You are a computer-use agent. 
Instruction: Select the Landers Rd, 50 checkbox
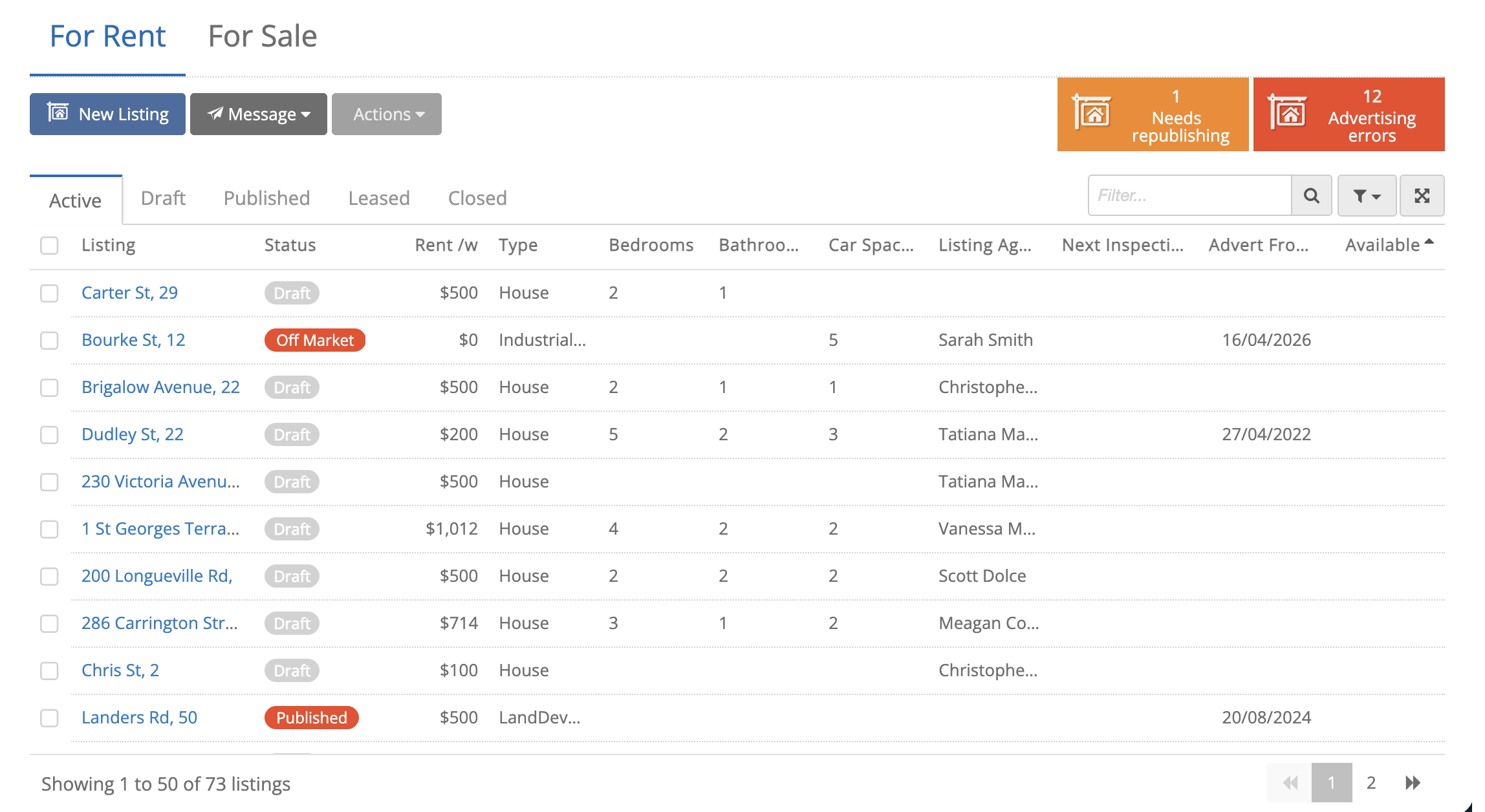coord(49,718)
